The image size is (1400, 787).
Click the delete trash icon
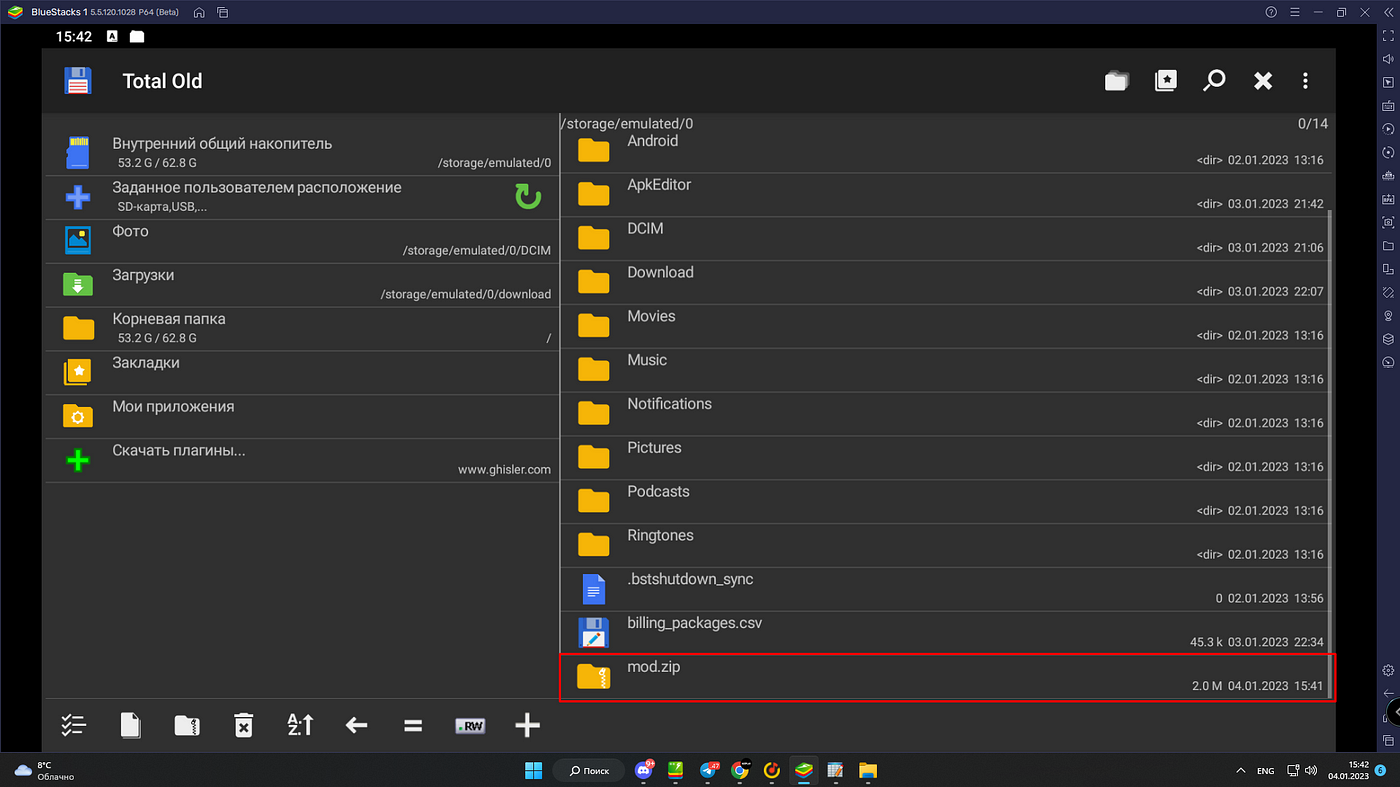tap(243, 726)
